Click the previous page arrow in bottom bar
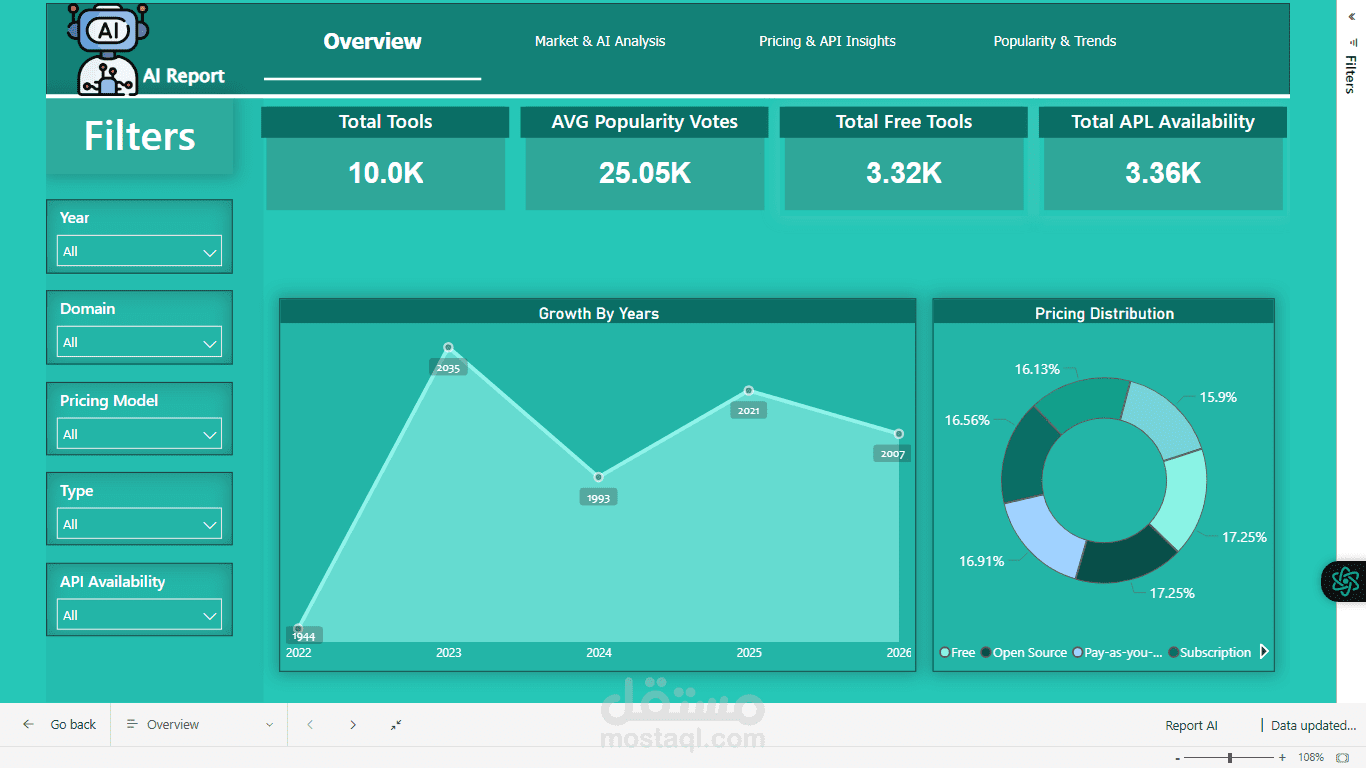The height and width of the screenshot is (768, 1366). coord(310,724)
